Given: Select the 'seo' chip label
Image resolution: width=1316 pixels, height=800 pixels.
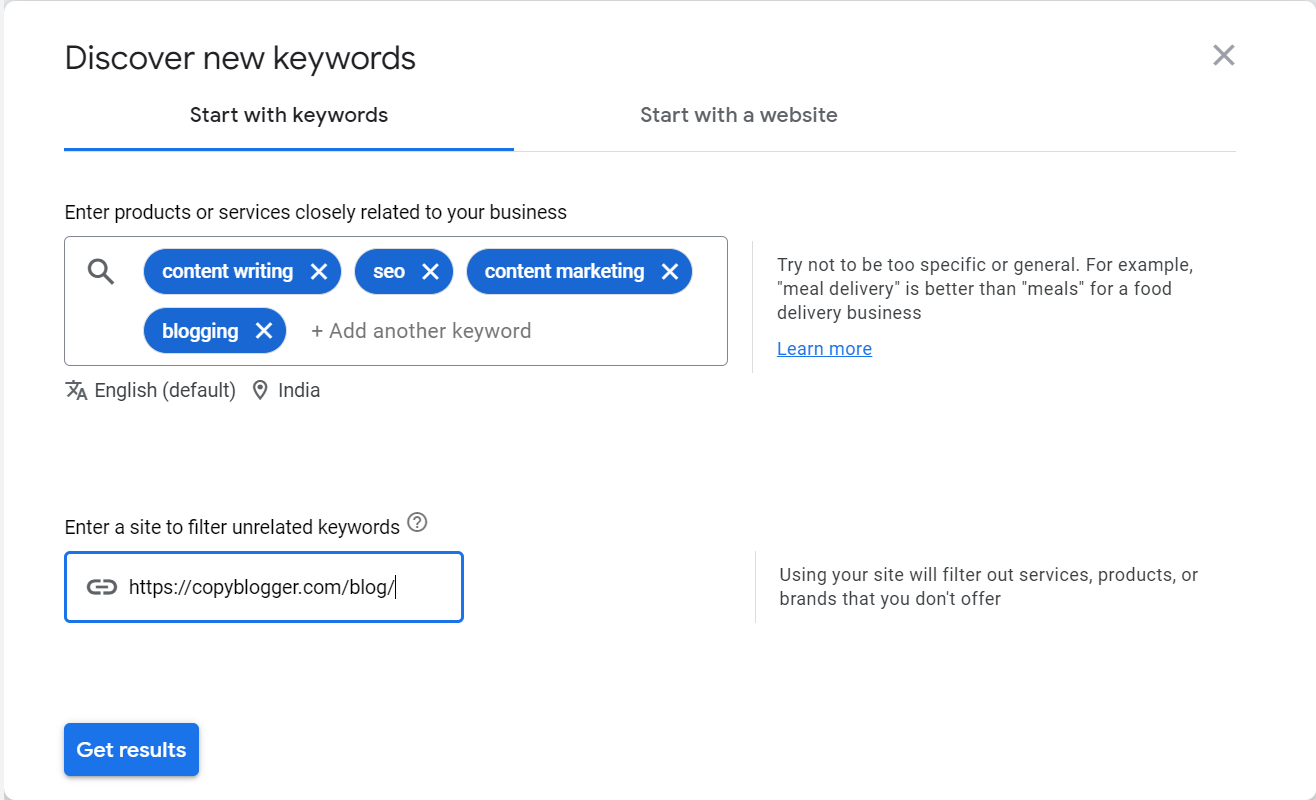Looking at the screenshot, I should coord(389,272).
